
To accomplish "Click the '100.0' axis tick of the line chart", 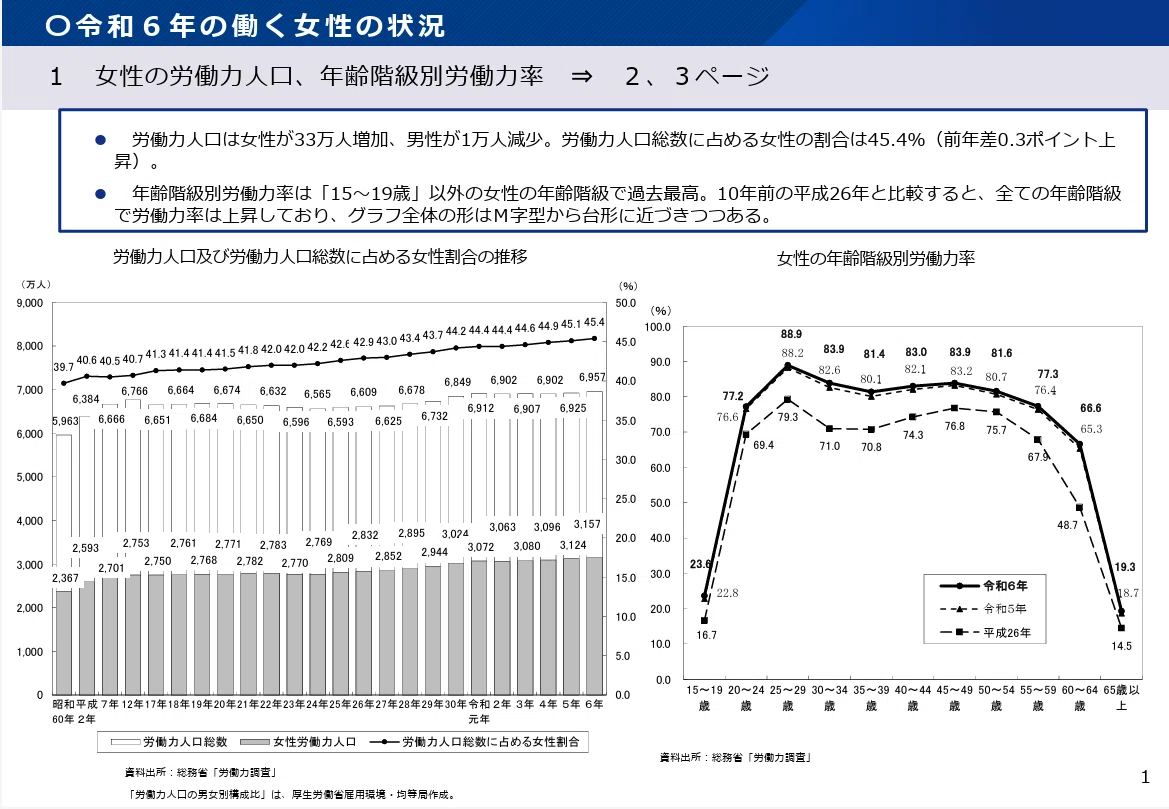I will point(658,327).
